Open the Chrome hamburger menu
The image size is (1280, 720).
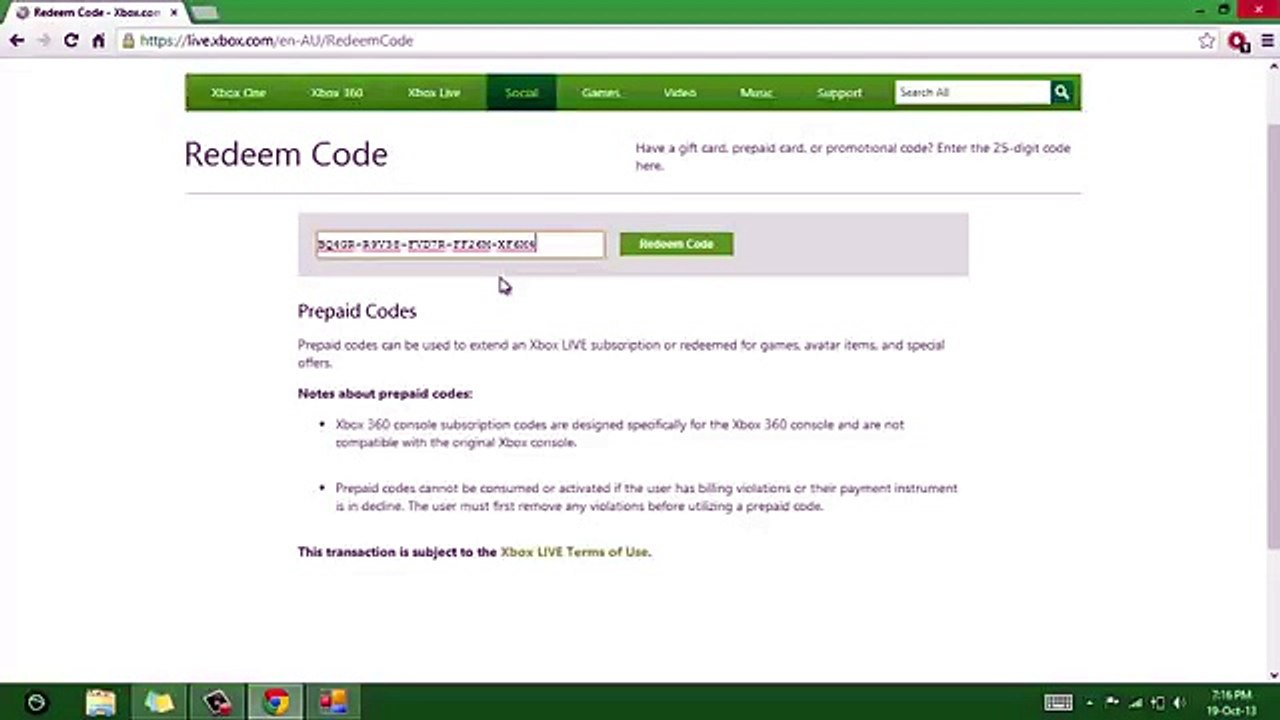[x=1267, y=41]
